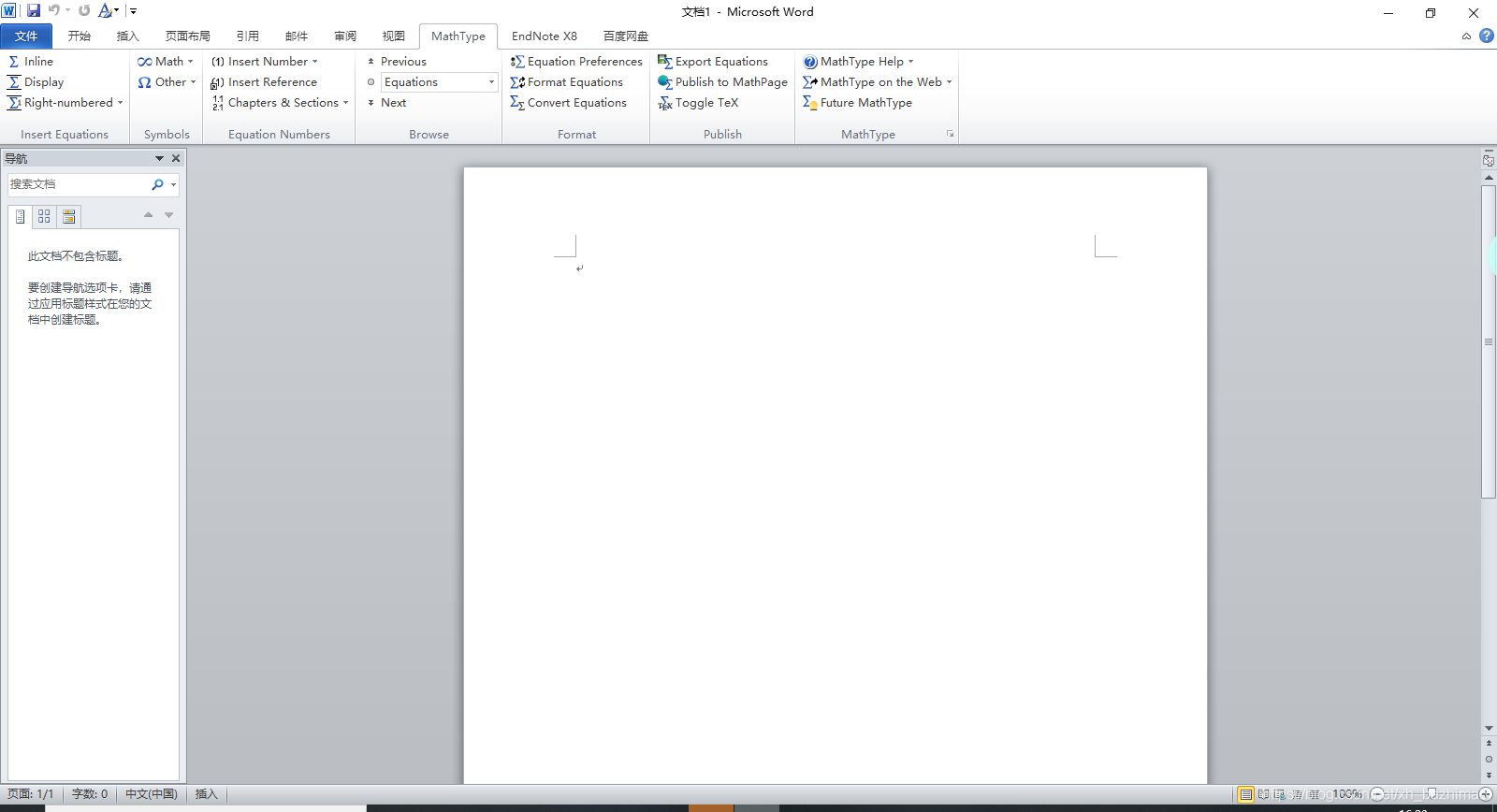Go to Next equation

point(386,103)
